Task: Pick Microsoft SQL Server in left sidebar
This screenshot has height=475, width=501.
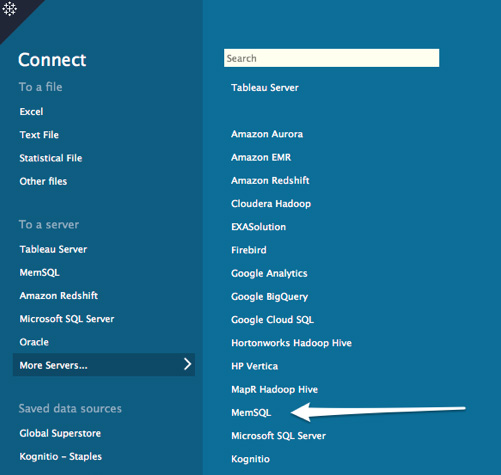Action: 67,319
